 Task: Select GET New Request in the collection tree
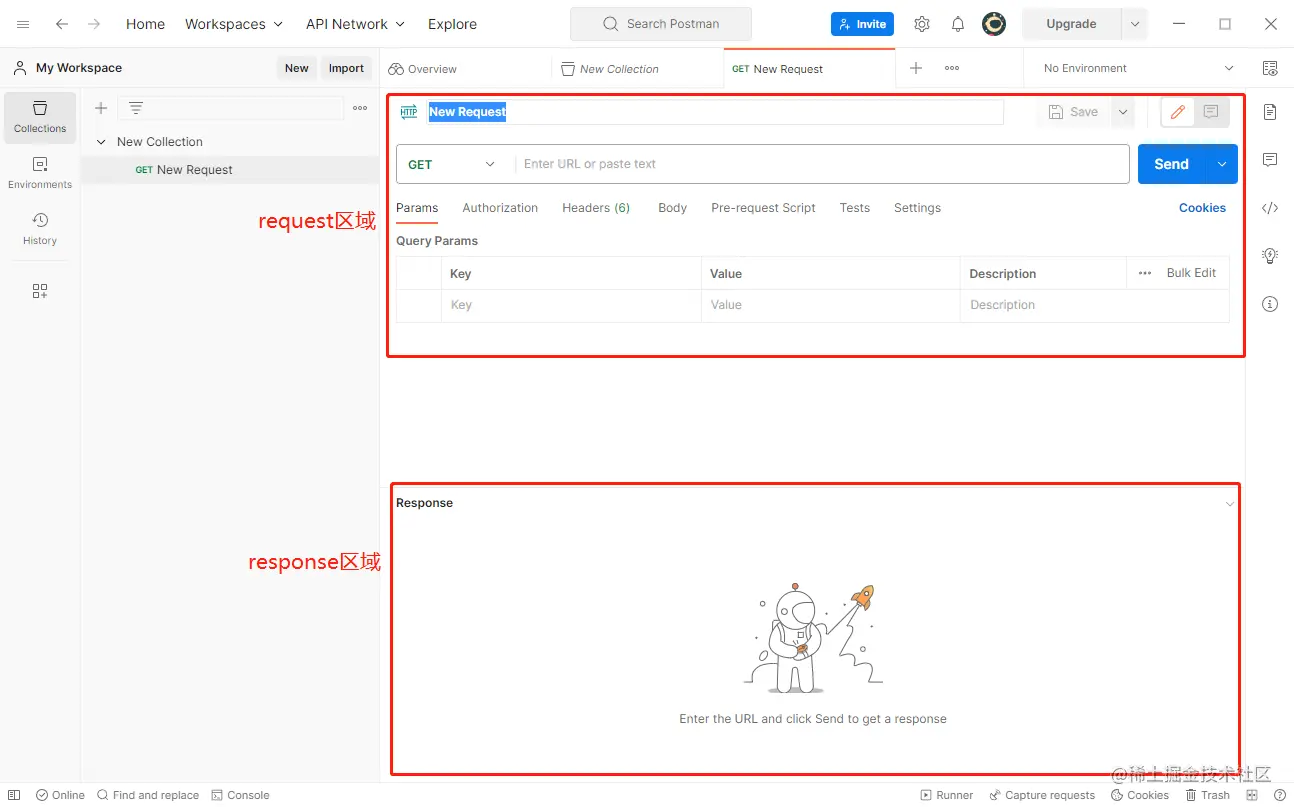click(x=230, y=170)
